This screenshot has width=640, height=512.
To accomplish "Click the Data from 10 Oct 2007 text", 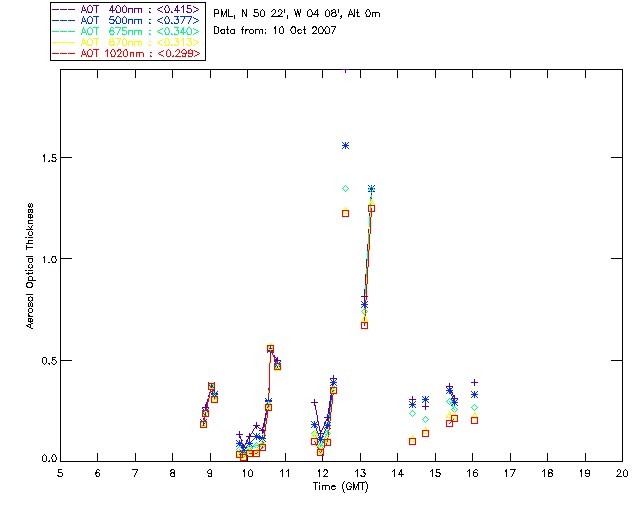I will pos(275,31).
